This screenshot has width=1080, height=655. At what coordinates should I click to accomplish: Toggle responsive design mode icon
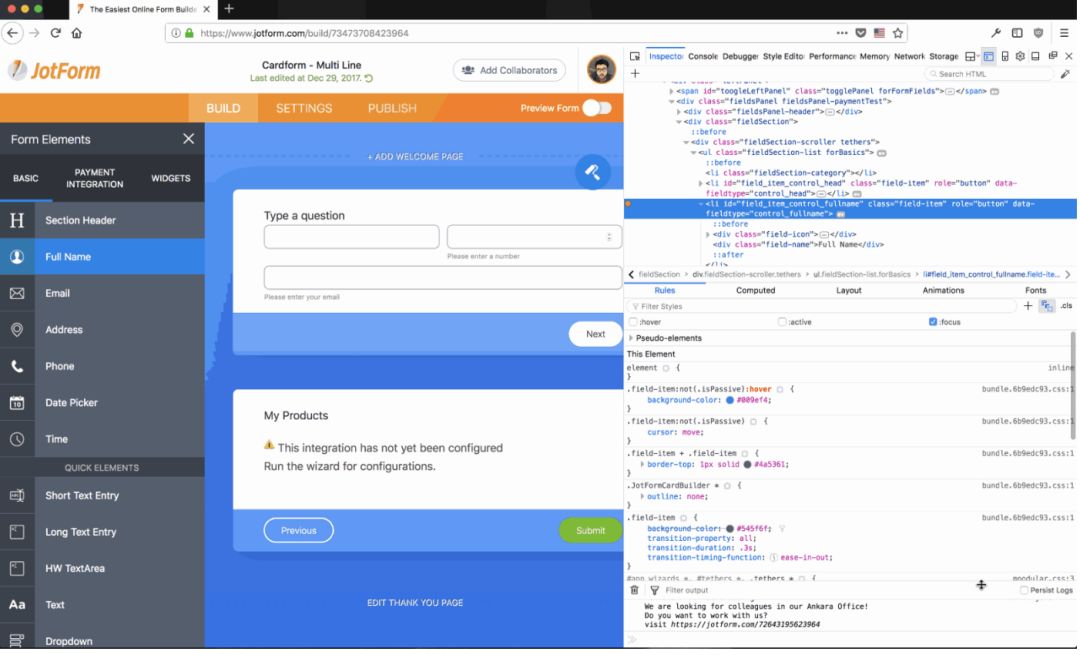click(1005, 56)
